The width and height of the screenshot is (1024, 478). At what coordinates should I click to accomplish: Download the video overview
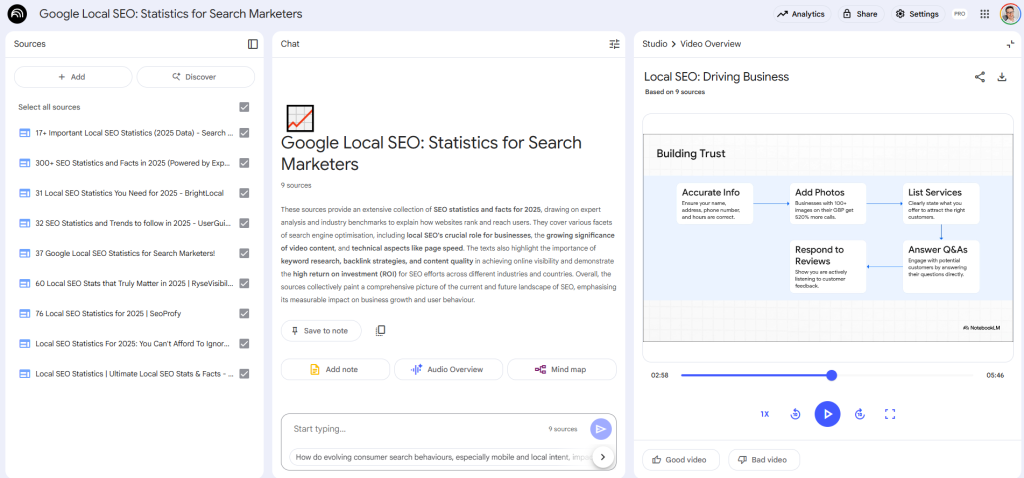pyautogui.click(x=1002, y=77)
